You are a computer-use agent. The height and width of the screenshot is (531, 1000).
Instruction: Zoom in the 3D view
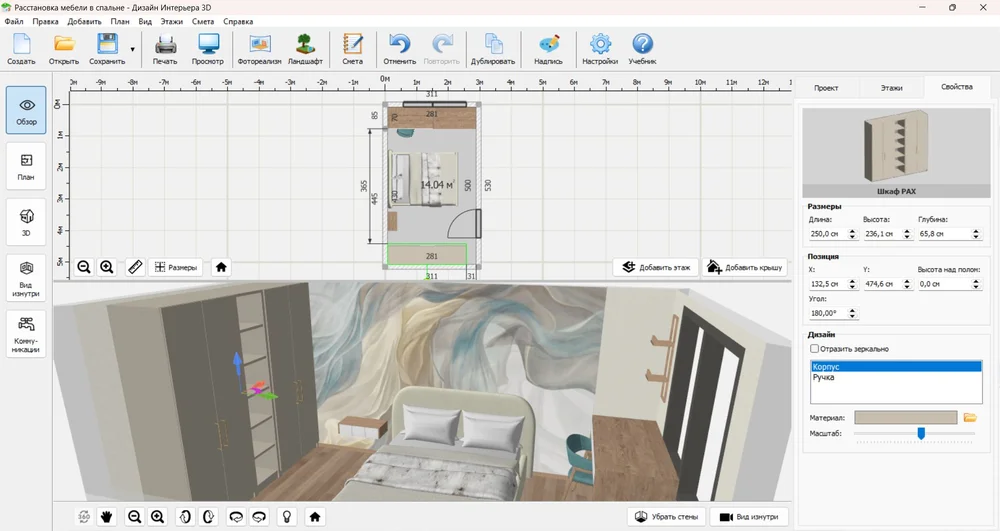point(158,516)
